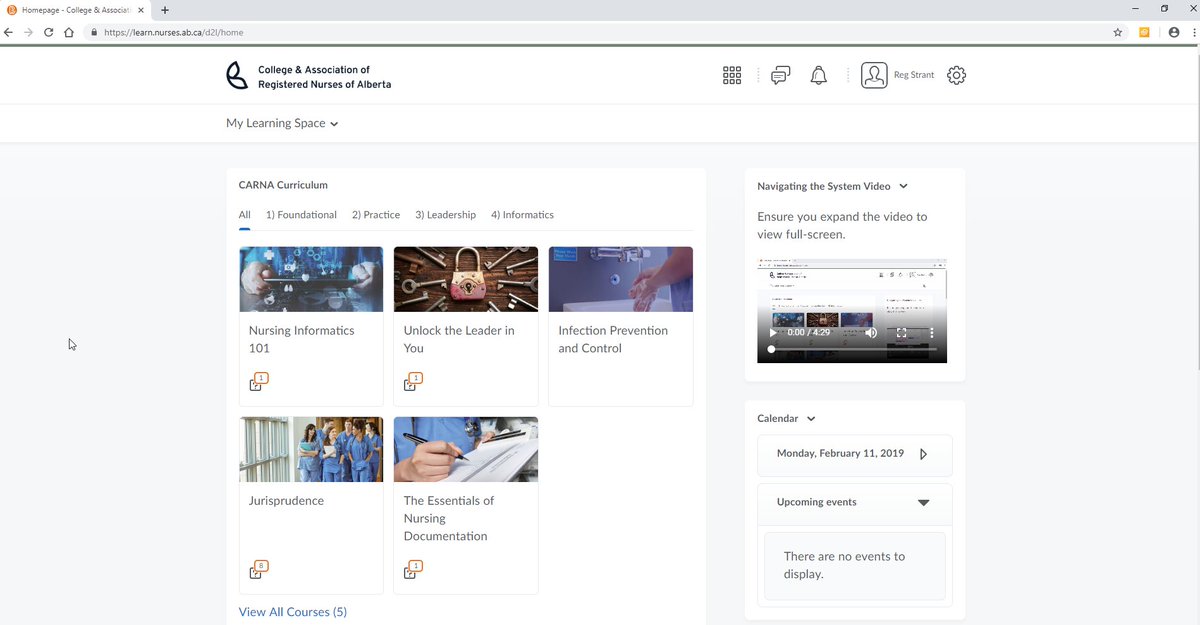Switch to 3) Leadership tab
This screenshot has width=1200, height=625.
445,215
